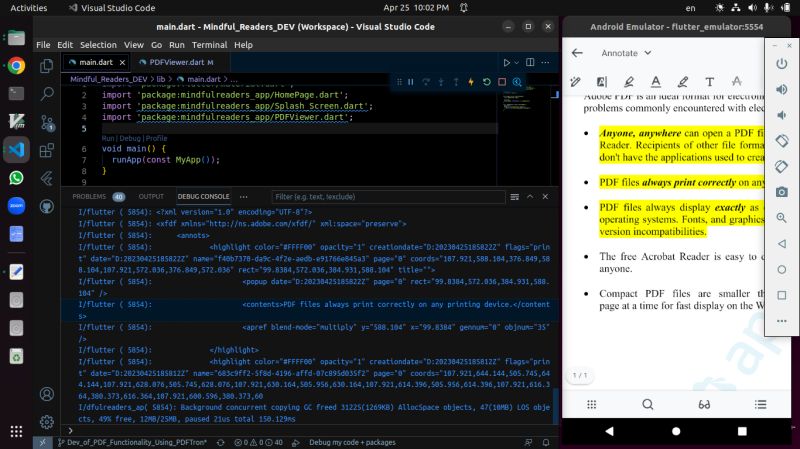Click the Debug CodeLens above main()
The width and height of the screenshot is (800, 449).
130,138
